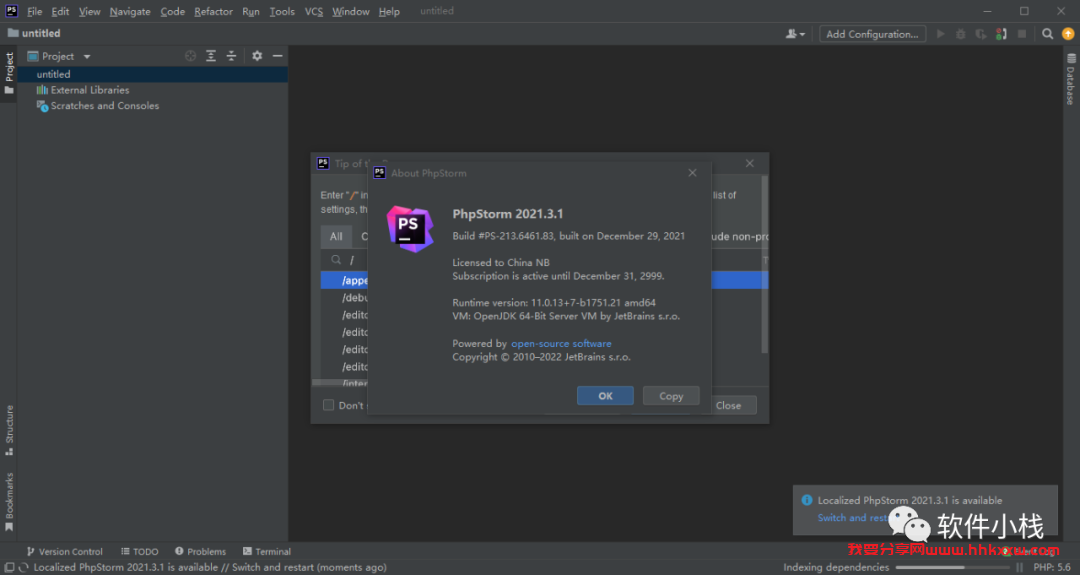Click the Add Configuration button
The image size is (1080, 575).
[872, 34]
